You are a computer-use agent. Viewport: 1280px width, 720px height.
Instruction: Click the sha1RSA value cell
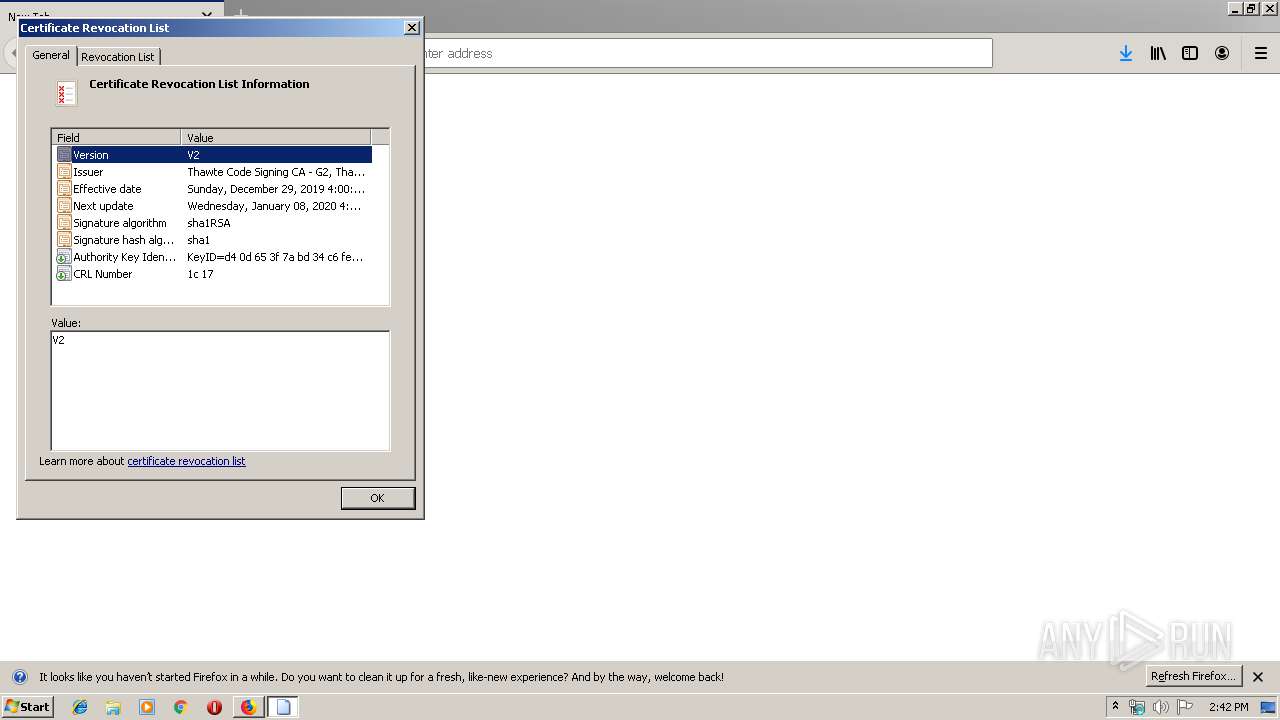tap(209, 223)
